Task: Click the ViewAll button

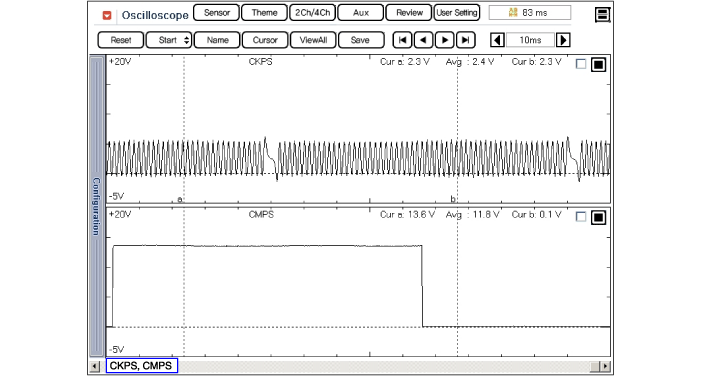Action: [313, 40]
